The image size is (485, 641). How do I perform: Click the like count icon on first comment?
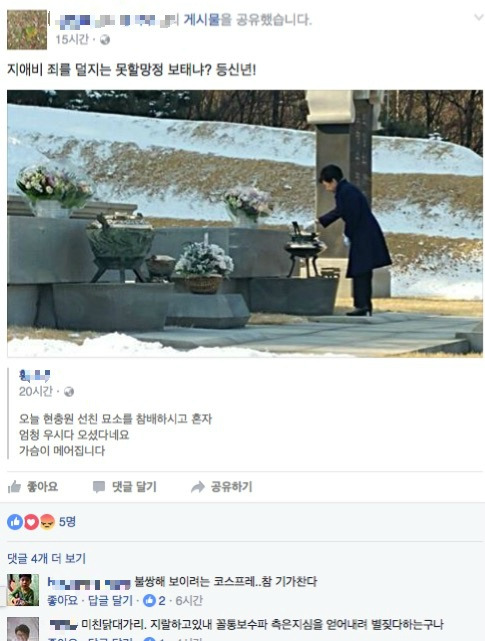pos(150,600)
